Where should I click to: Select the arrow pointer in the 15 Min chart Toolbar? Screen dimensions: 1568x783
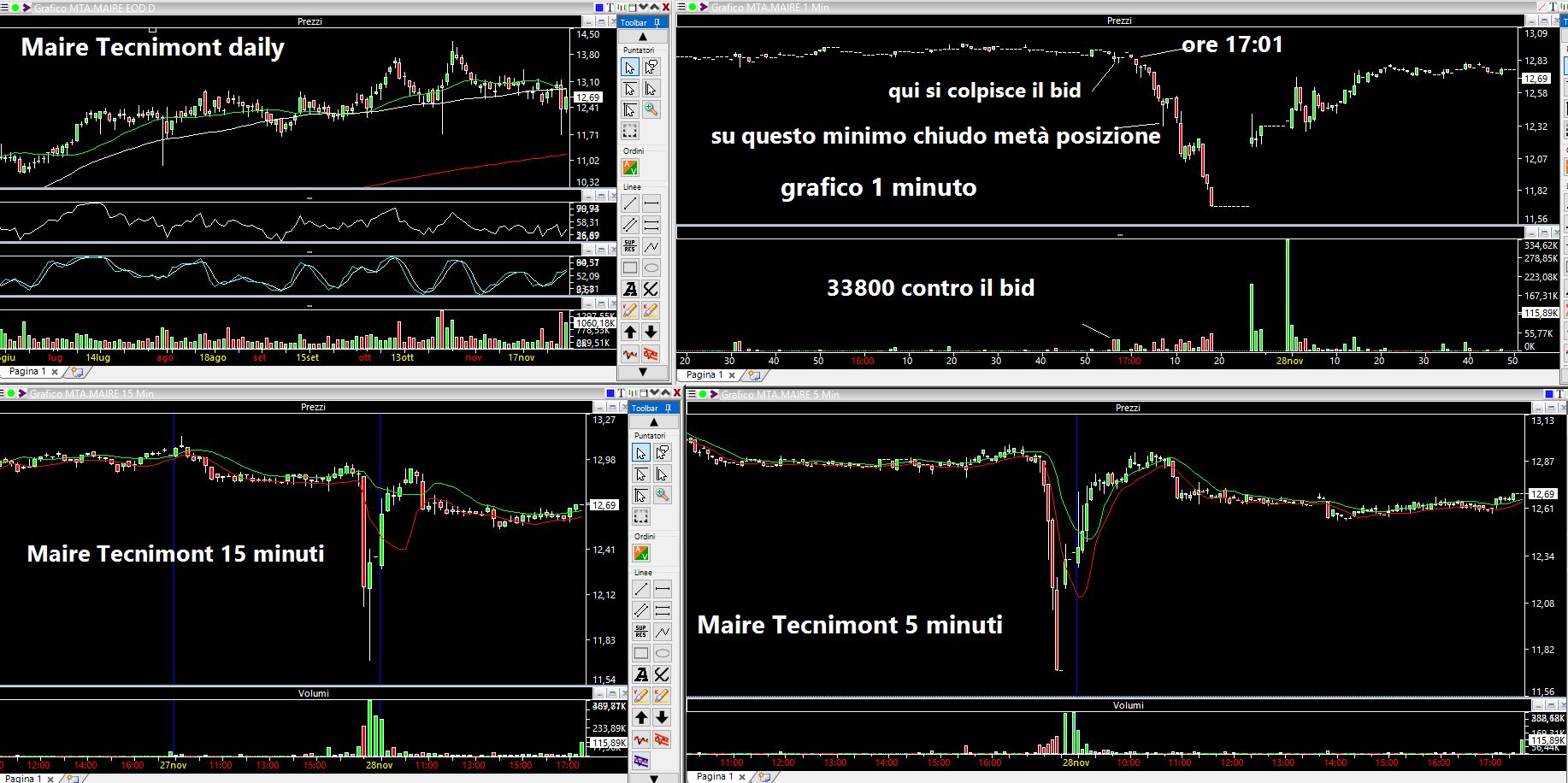pos(641,453)
